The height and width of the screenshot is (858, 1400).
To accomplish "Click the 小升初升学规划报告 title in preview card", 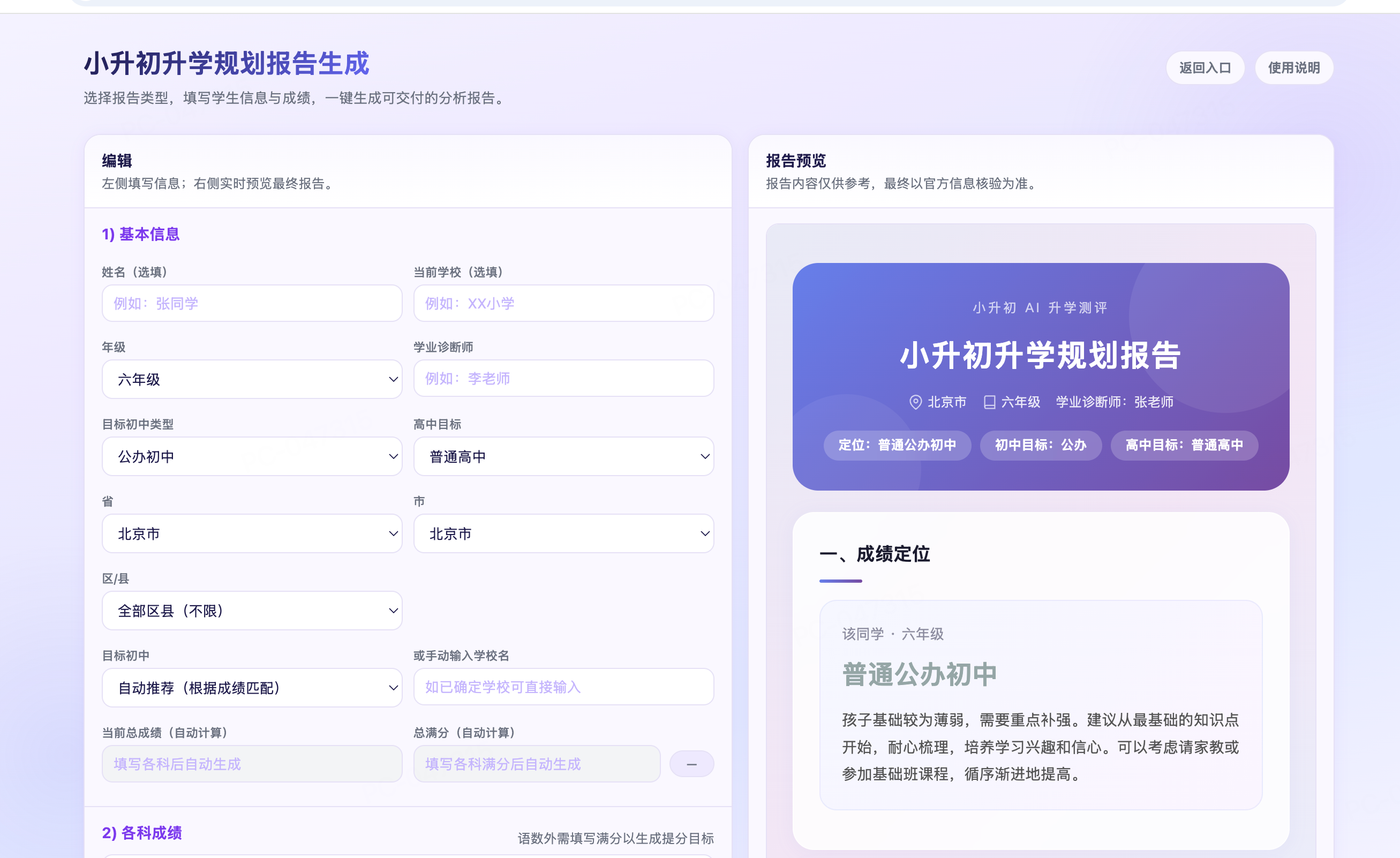I will pos(1040,356).
